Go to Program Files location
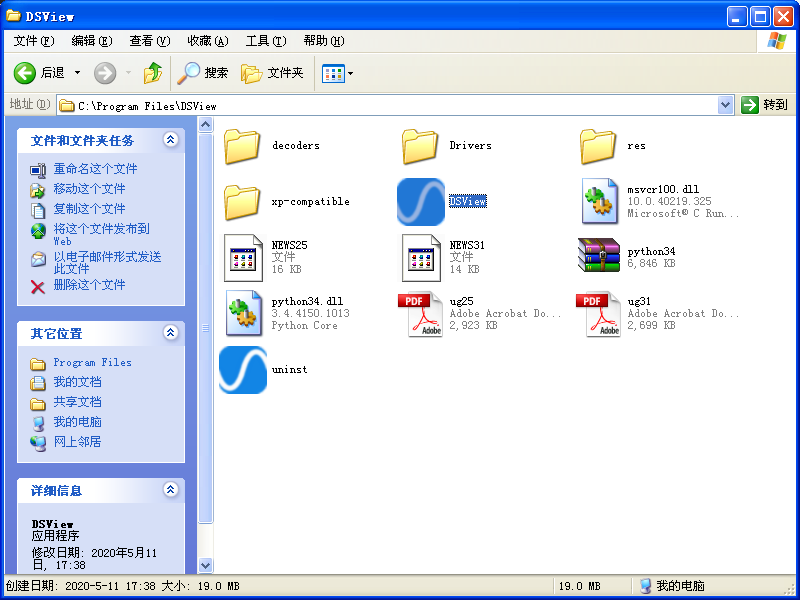Screen dimensions: 800x600 [x=92, y=363]
